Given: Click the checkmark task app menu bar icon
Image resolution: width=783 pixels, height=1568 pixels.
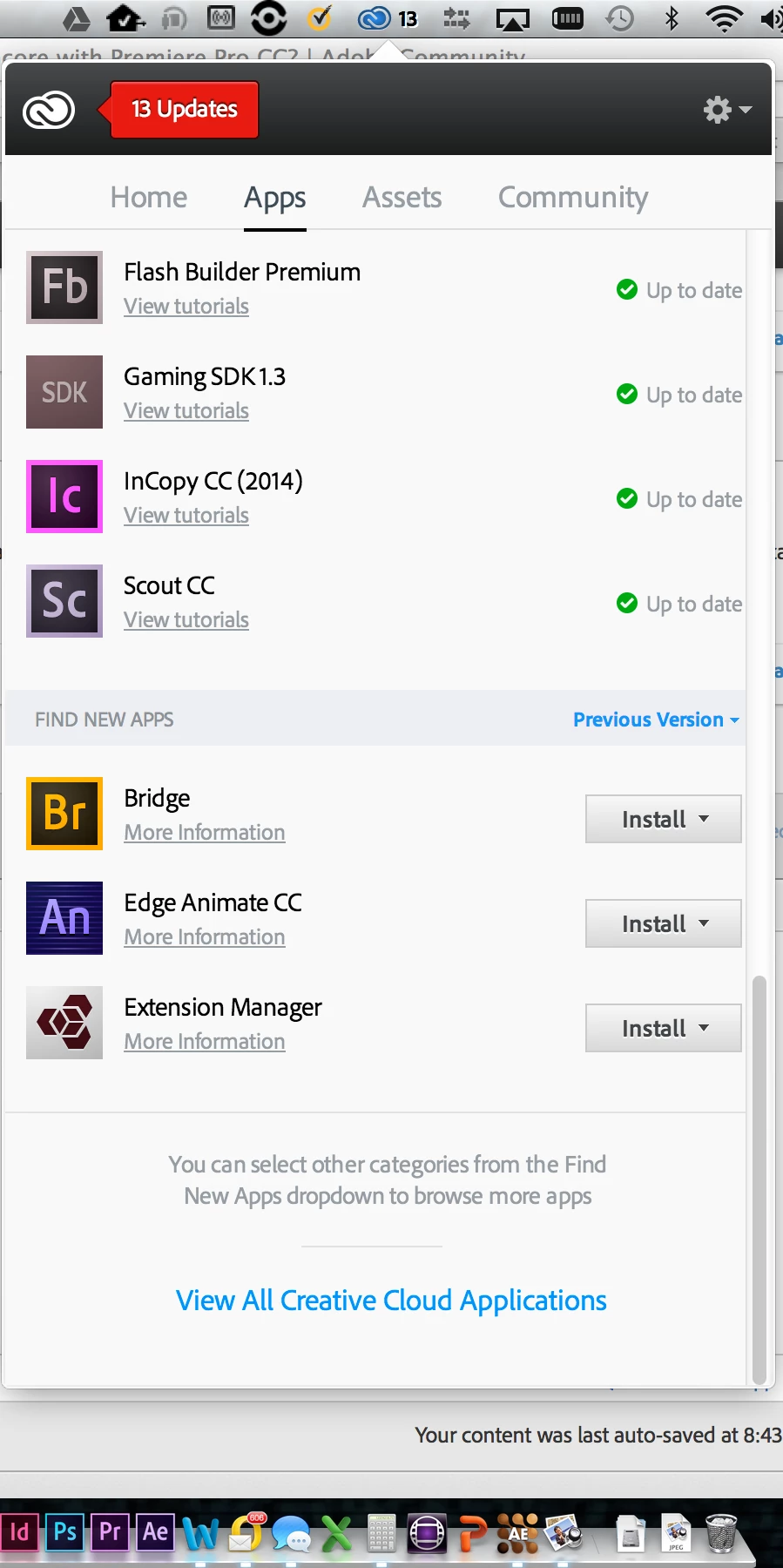Looking at the screenshot, I should pos(320,17).
